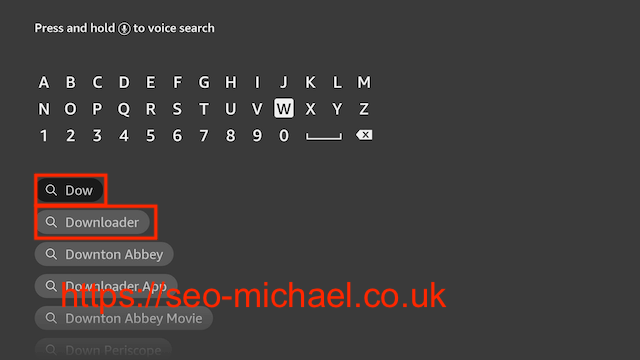Screen dimensions: 640x360
Task: Select the number 5 key
Action: pos(151,136)
